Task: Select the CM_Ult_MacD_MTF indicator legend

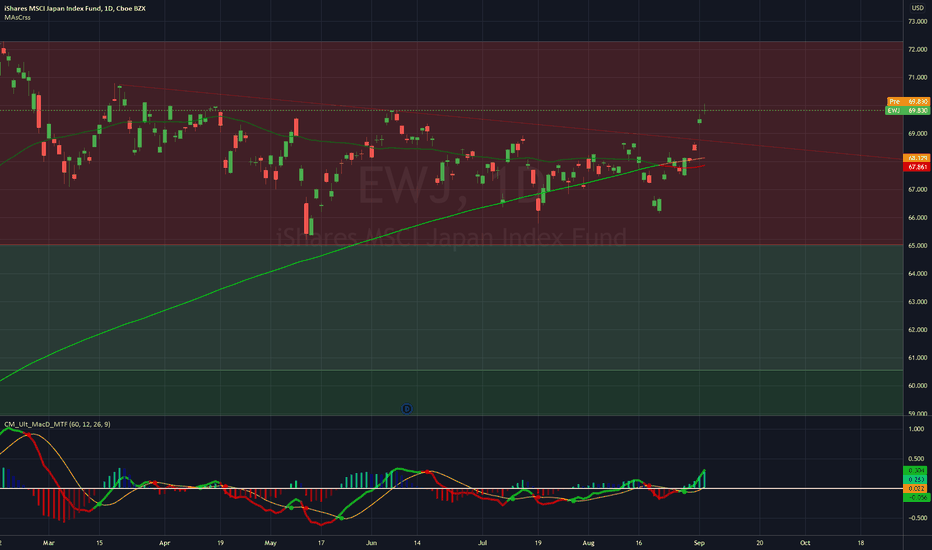Action: [x=57, y=425]
